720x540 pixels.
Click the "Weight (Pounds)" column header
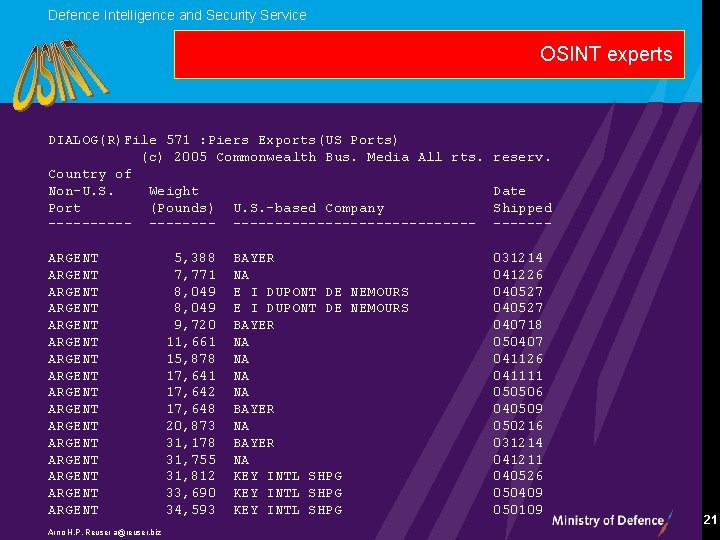pos(181,200)
